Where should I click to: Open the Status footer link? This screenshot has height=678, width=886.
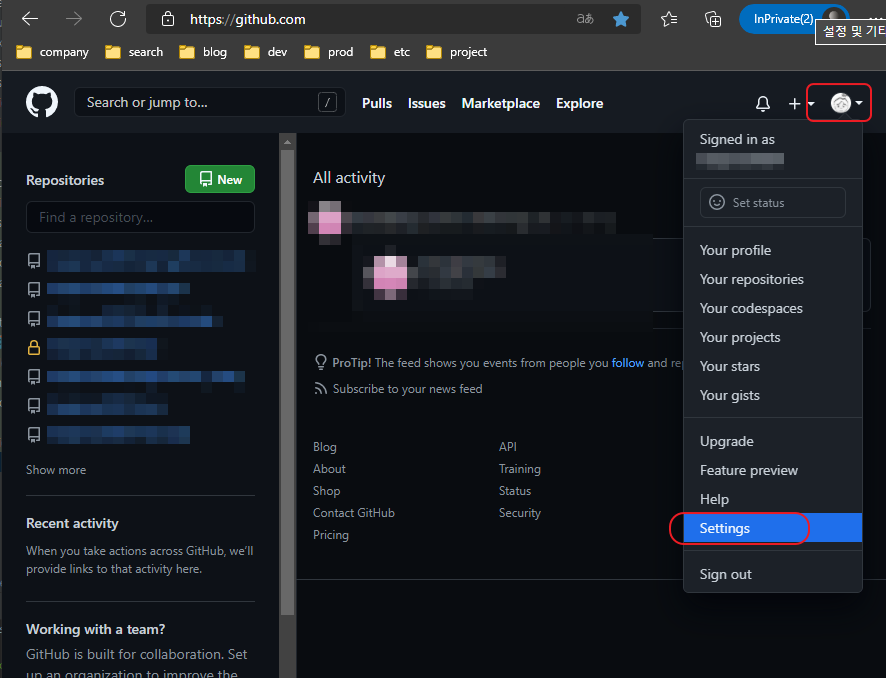tap(515, 491)
